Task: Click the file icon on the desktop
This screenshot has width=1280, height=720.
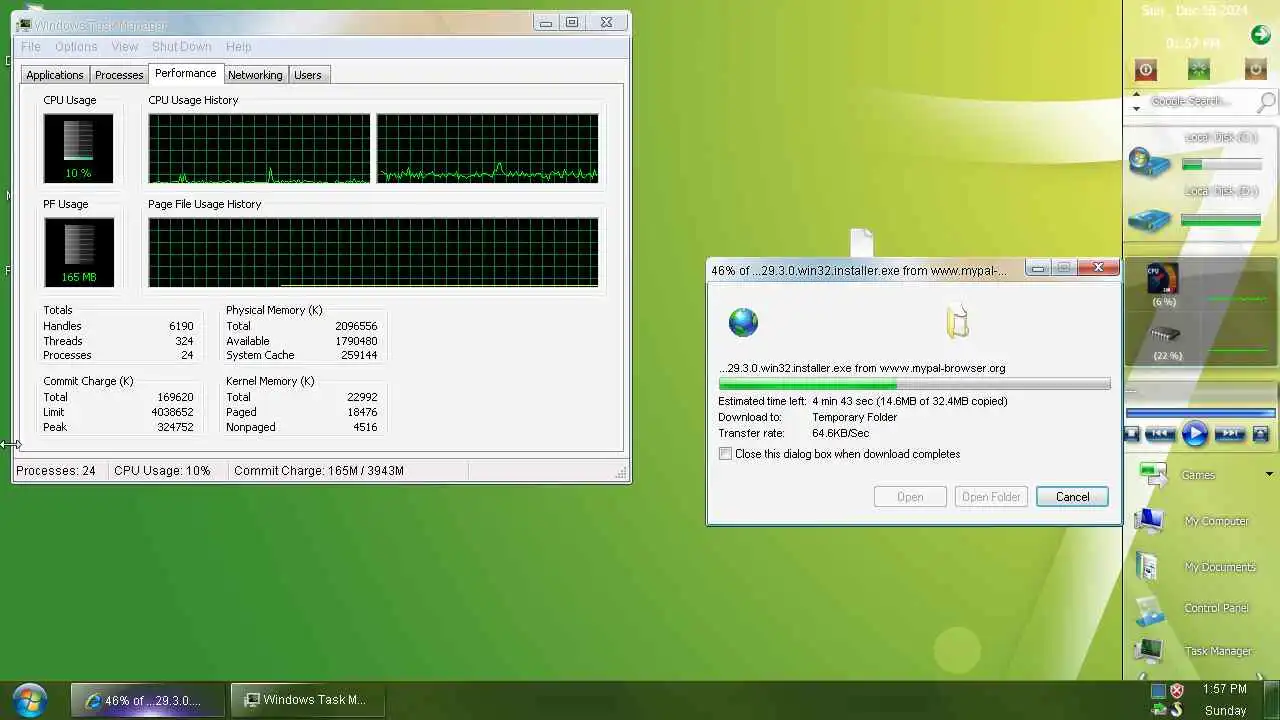Action: (862, 243)
